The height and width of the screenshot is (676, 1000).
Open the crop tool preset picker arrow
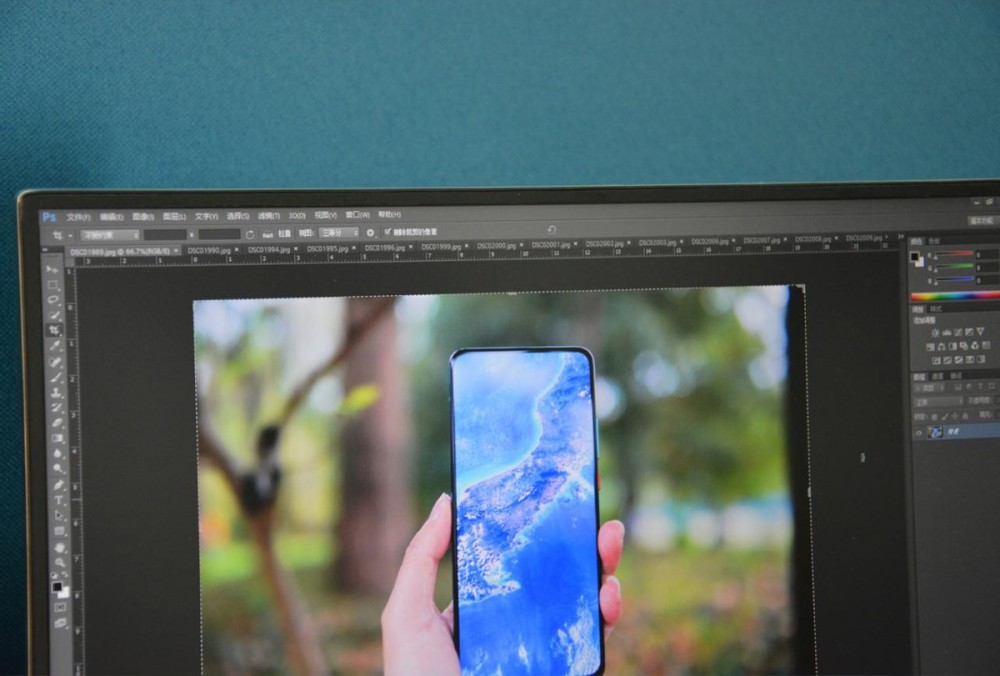70,235
